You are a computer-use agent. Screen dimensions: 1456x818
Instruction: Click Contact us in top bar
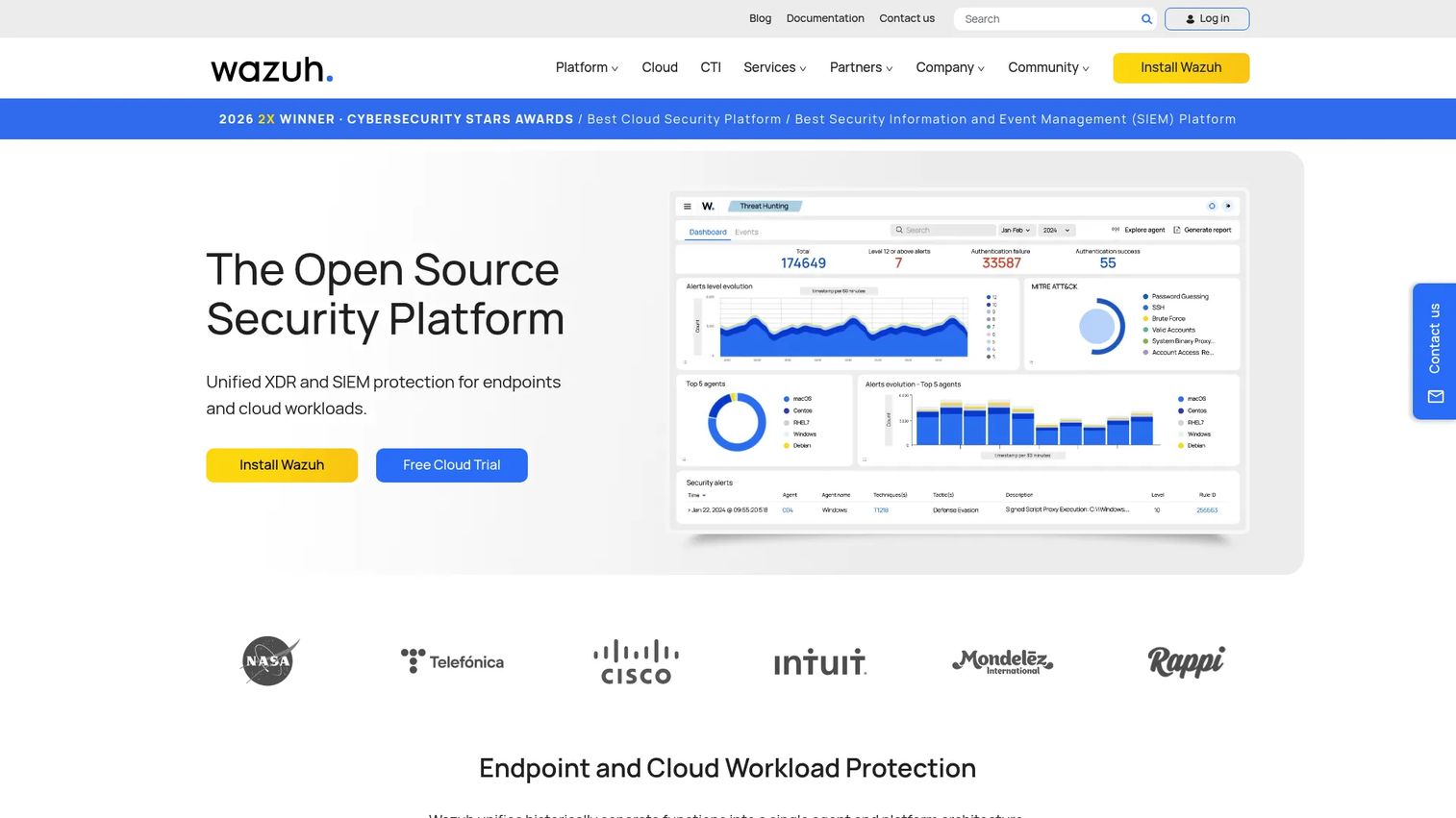[907, 18]
